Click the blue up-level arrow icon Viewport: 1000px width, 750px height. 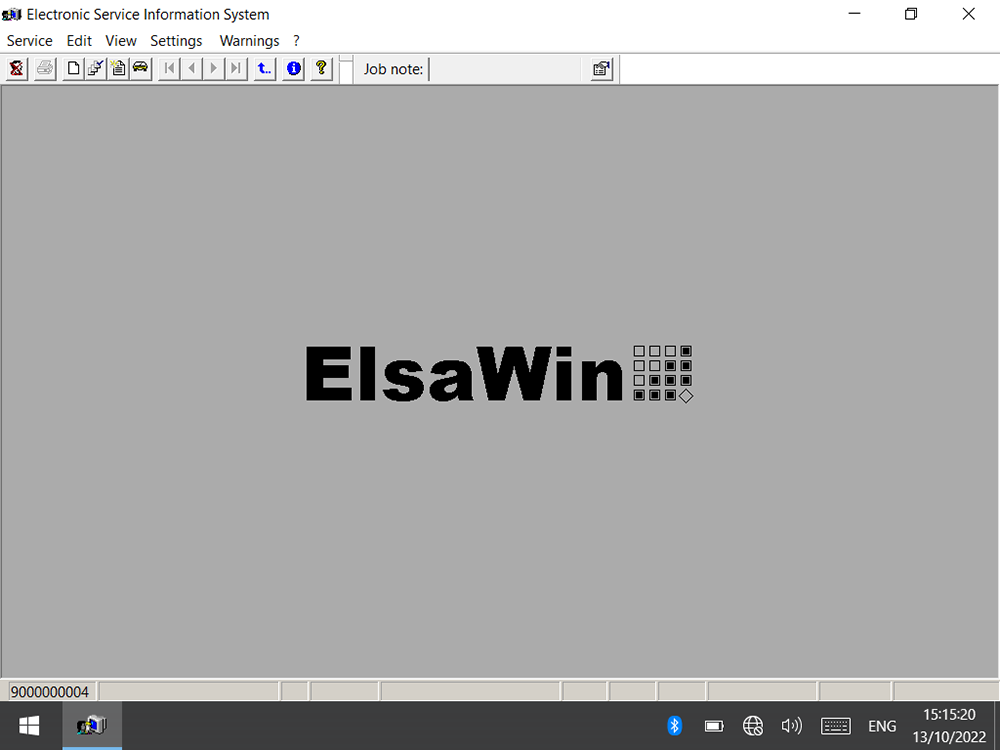tap(265, 68)
